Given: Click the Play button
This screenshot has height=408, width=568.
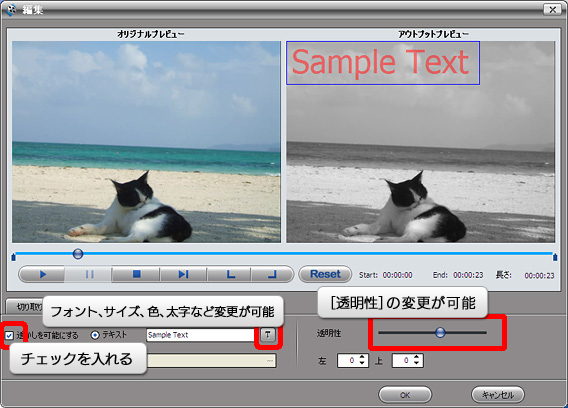Looking at the screenshot, I should (x=42, y=274).
